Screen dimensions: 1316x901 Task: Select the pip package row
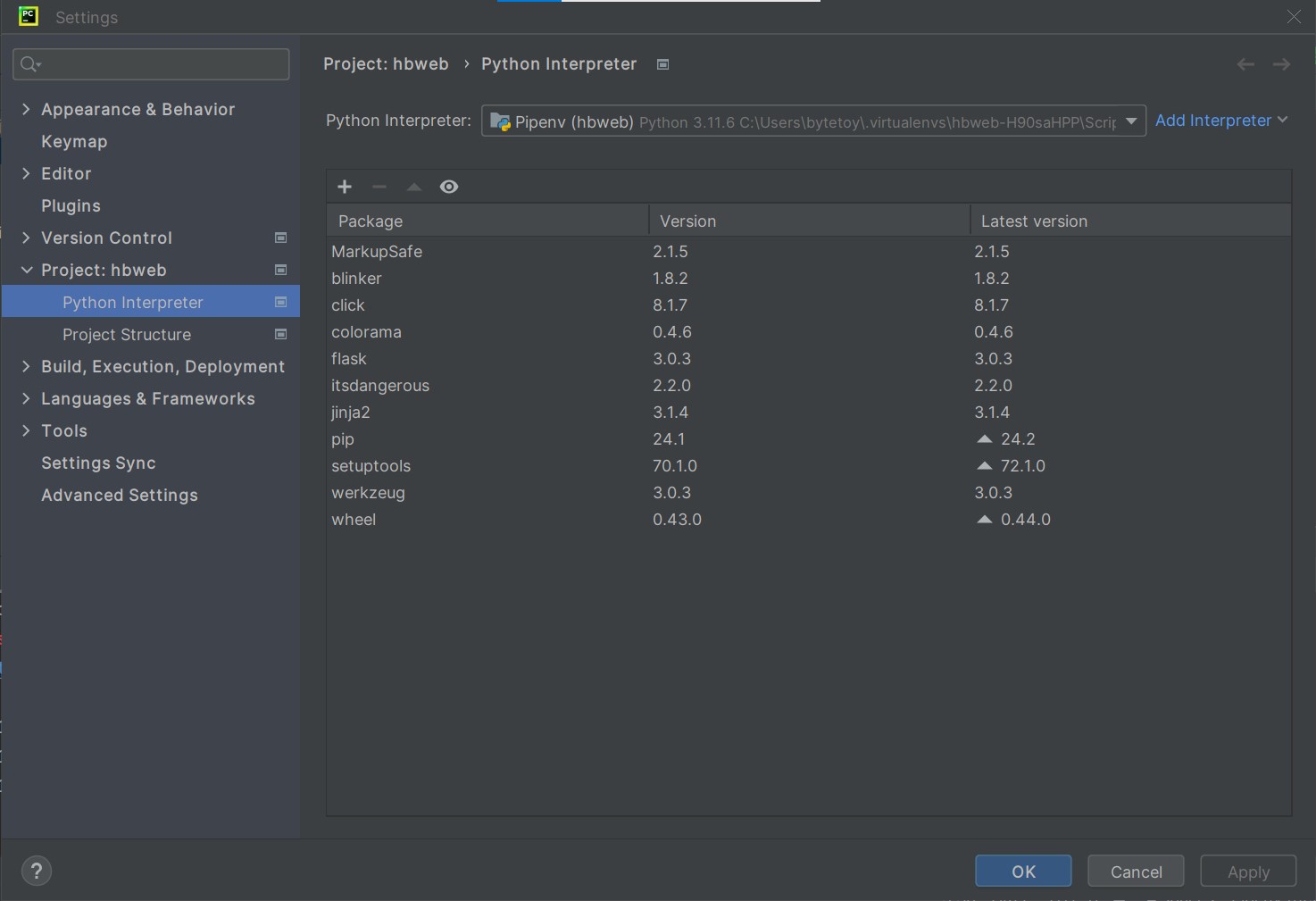[x=809, y=438]
